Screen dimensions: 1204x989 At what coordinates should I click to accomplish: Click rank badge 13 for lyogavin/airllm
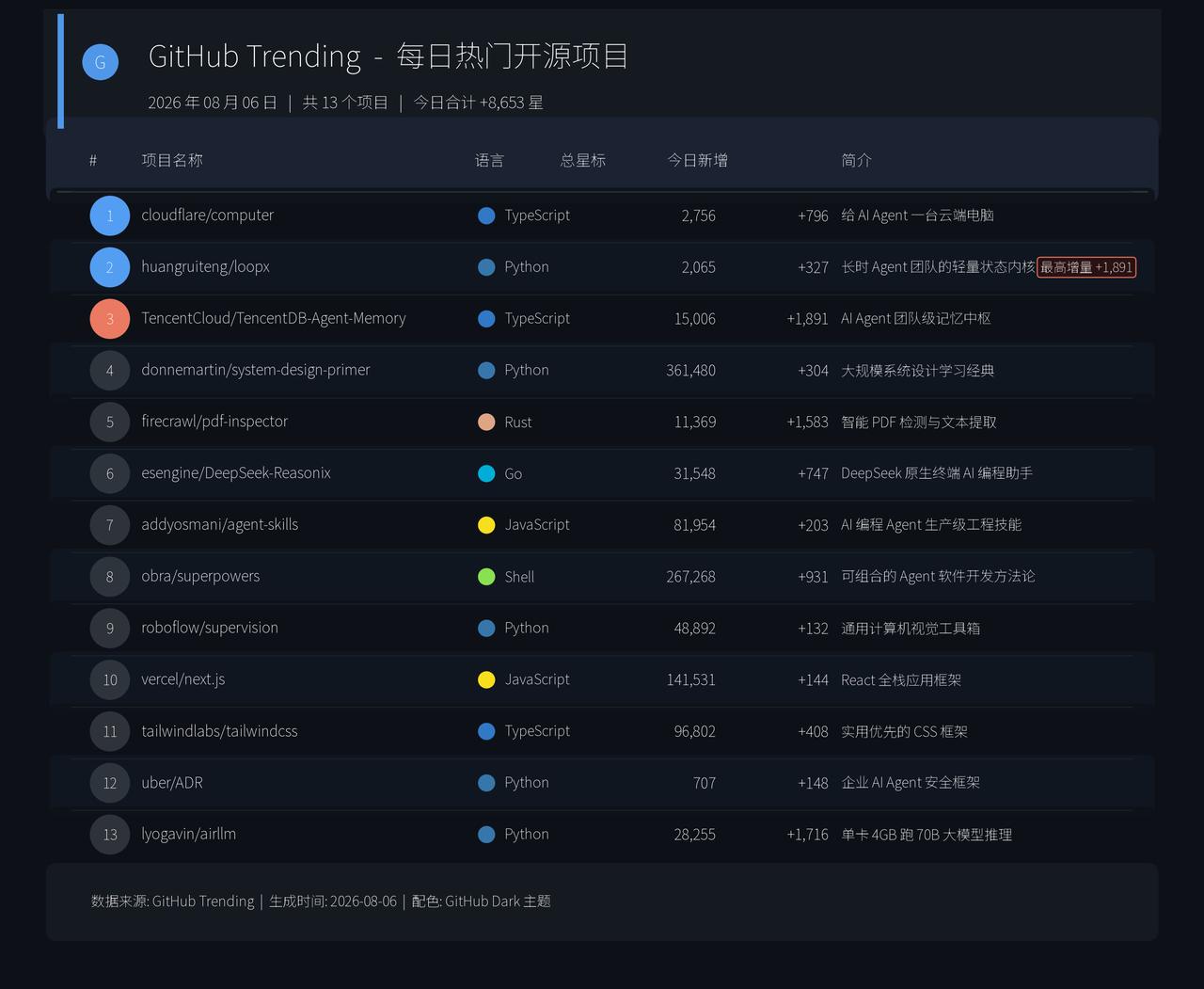coord(110,835)
